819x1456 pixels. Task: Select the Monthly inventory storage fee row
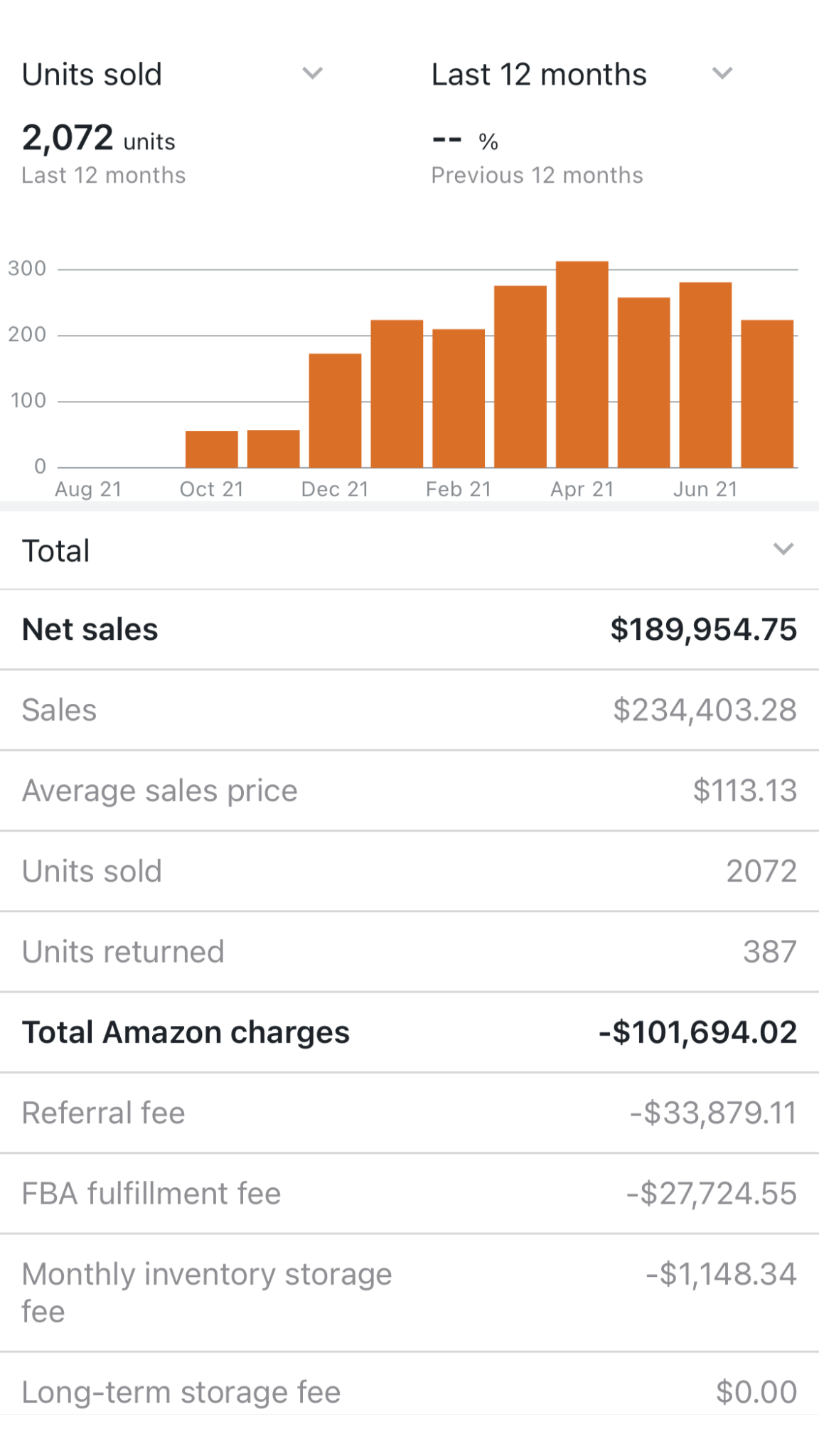409,1292
